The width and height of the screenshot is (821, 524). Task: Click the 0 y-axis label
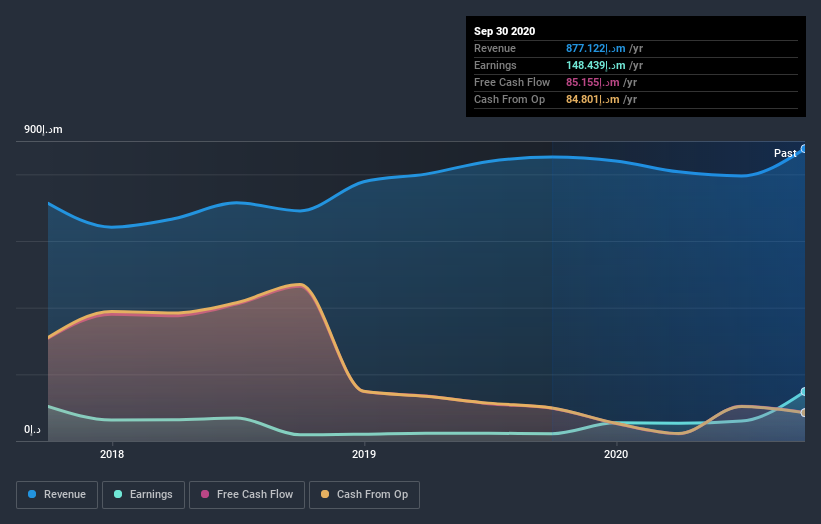point(32,430)
